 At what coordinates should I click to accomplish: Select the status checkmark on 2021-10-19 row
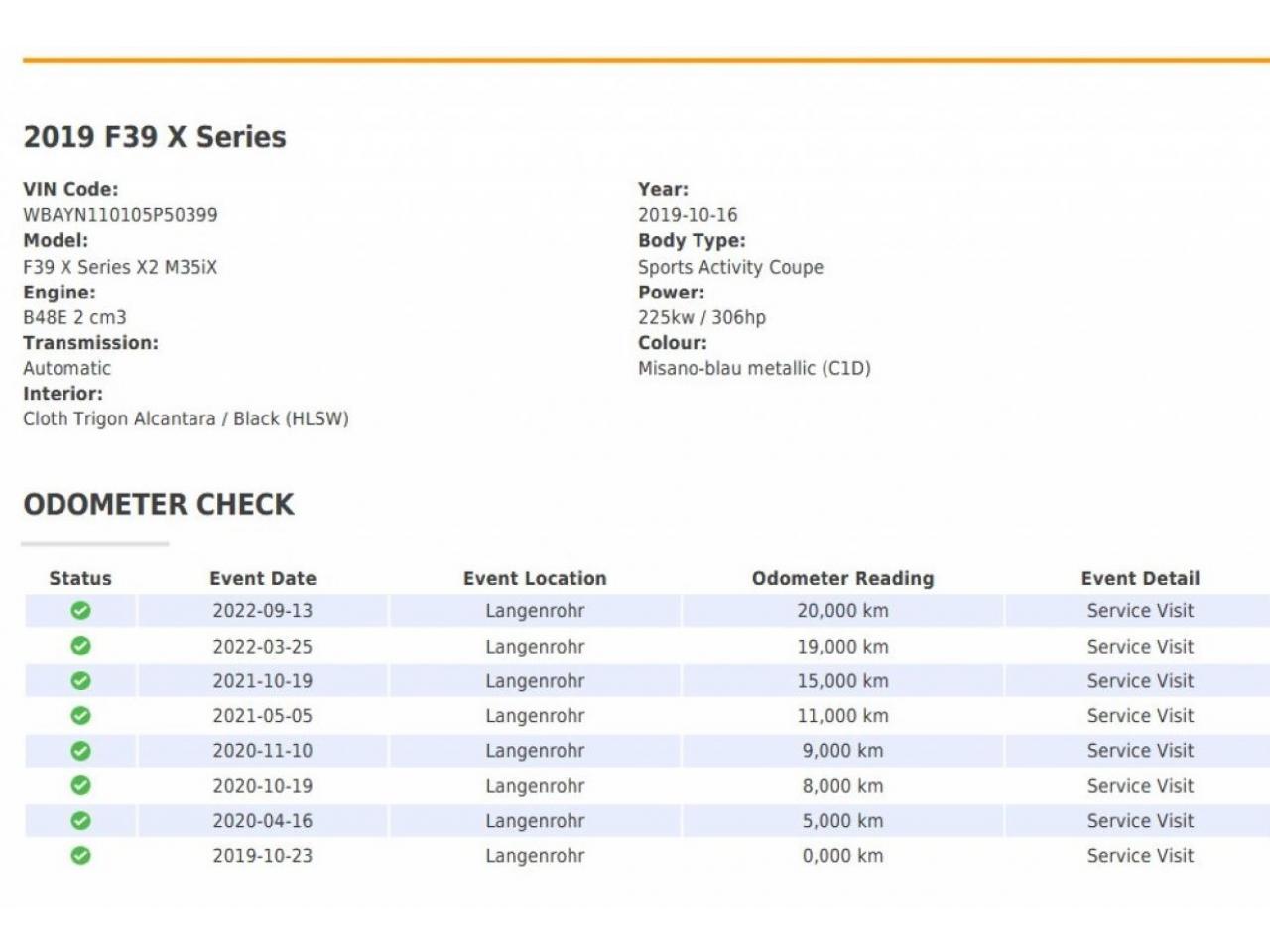[81, 681]
